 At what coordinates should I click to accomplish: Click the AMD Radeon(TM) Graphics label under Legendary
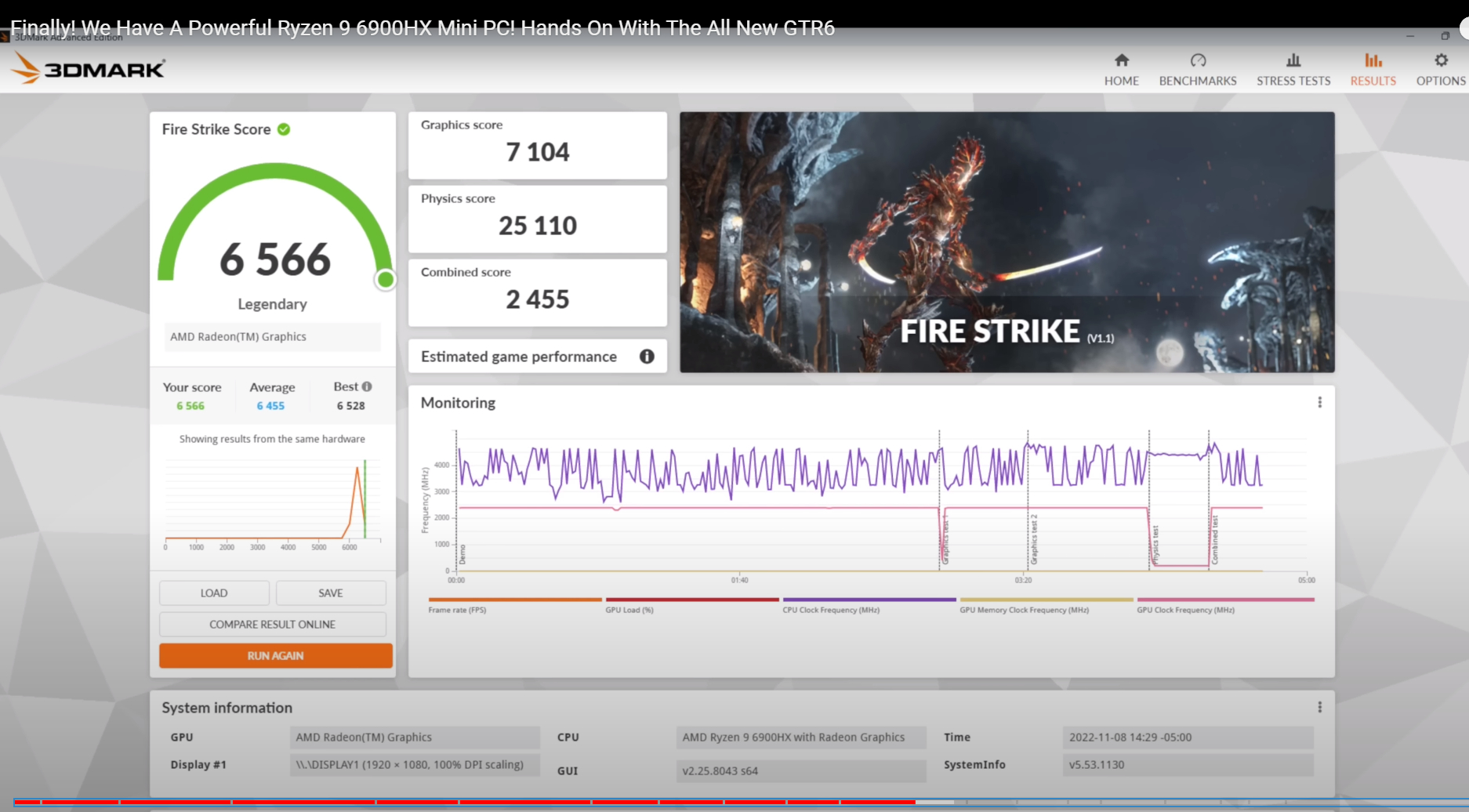[272, 337]
